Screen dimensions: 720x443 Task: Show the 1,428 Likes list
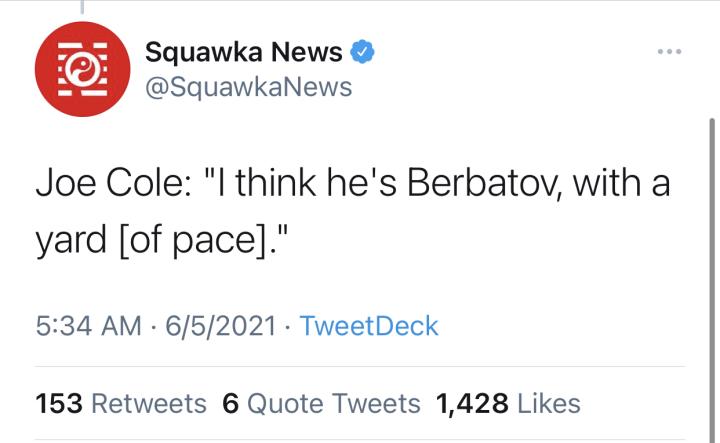[x=508, y=403]
